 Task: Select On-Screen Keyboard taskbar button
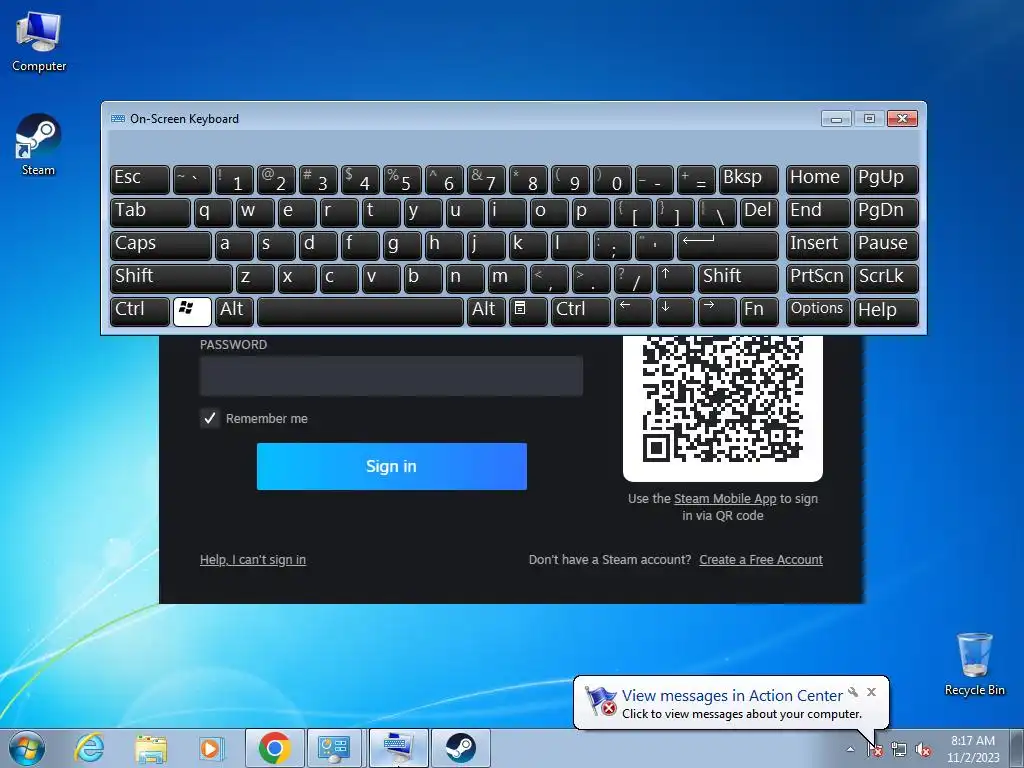[x=398, y=748]
